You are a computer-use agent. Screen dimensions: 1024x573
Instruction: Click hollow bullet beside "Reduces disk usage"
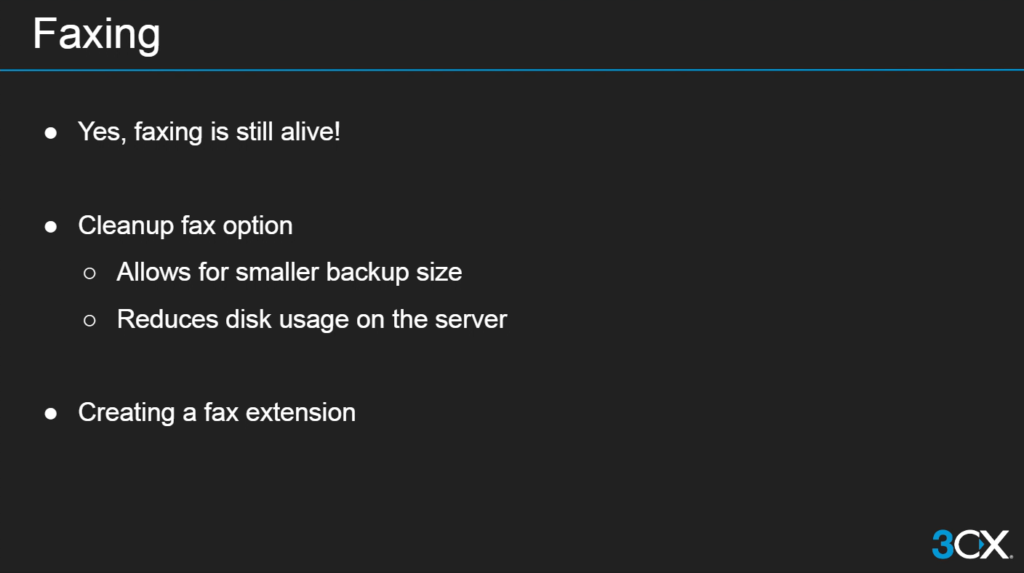(90, 321)
